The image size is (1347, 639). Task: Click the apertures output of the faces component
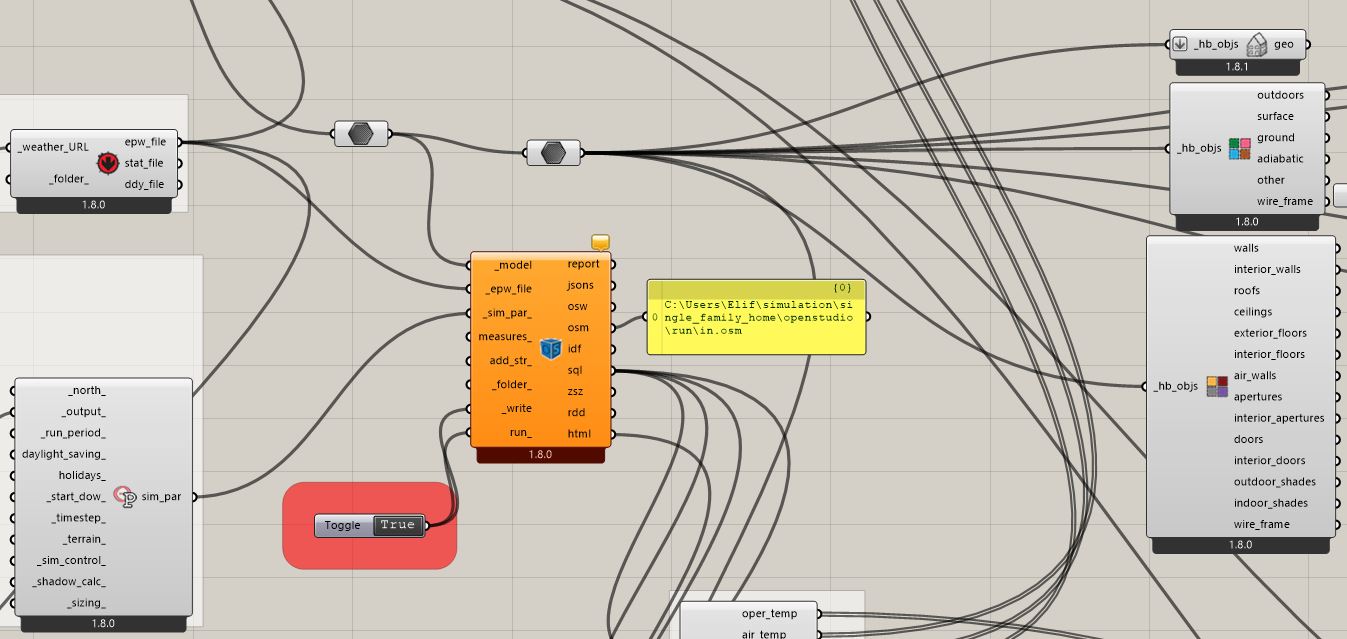1258,397
